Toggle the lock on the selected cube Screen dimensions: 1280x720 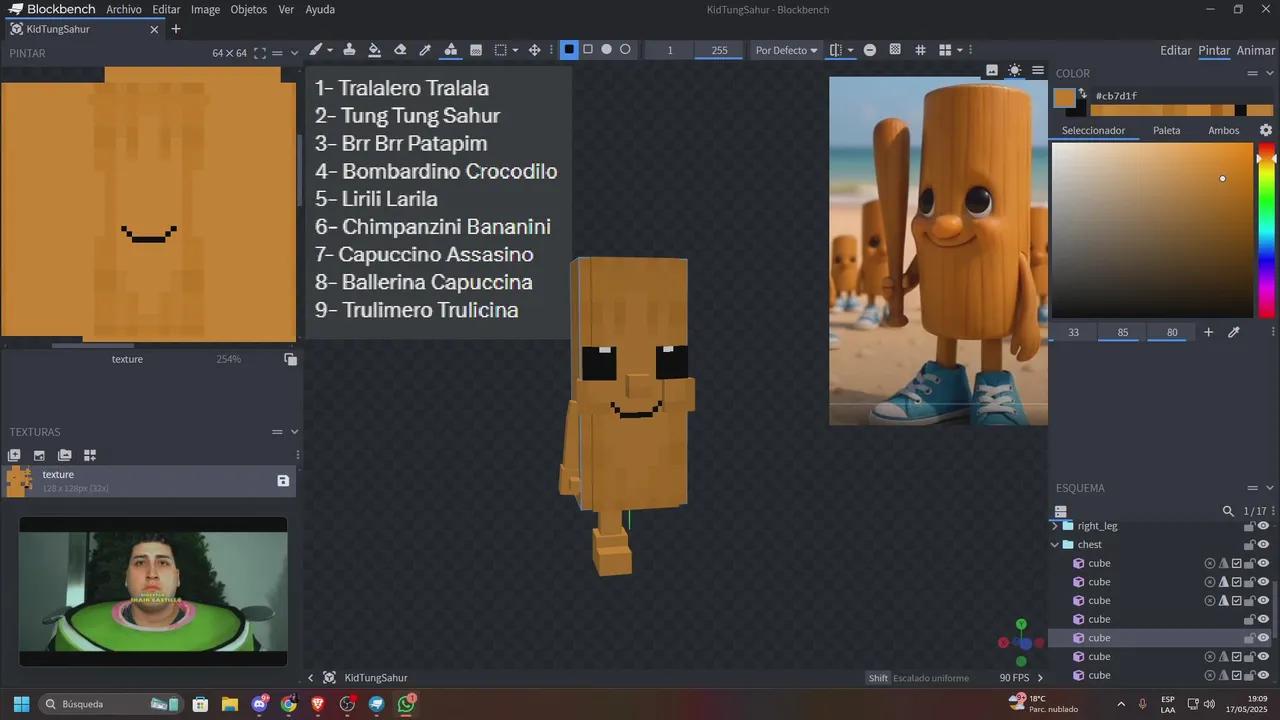tap(1249, 638)
